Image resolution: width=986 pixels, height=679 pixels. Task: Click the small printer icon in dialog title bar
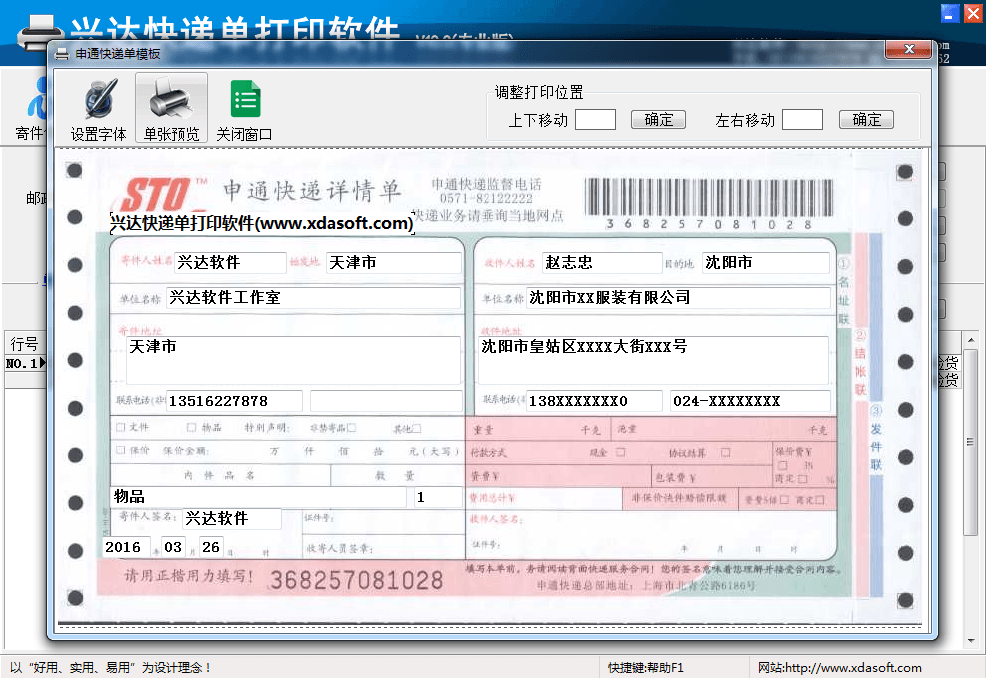(62, 53)
